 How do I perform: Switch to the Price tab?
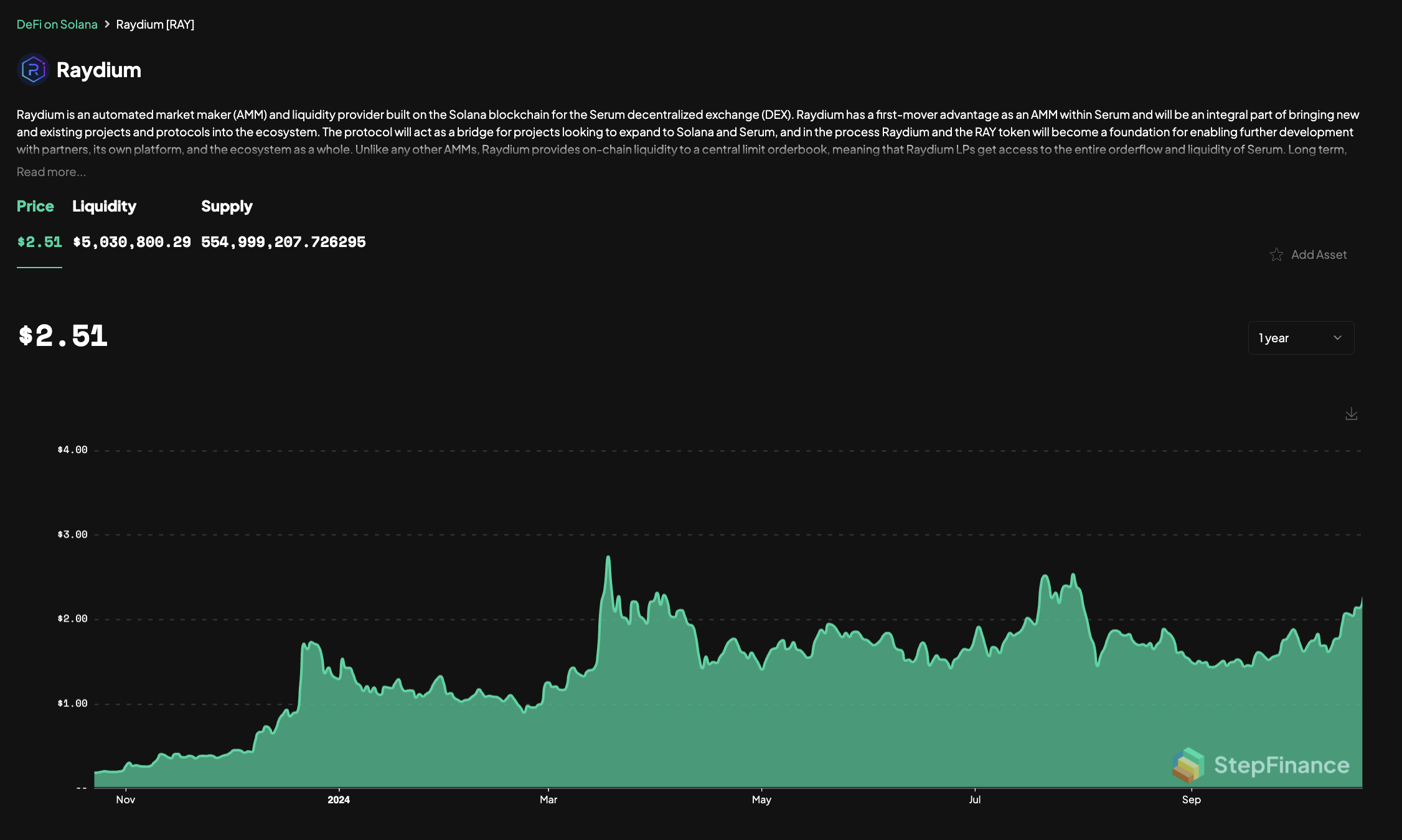pyautogui.click(x=35, y=206)
